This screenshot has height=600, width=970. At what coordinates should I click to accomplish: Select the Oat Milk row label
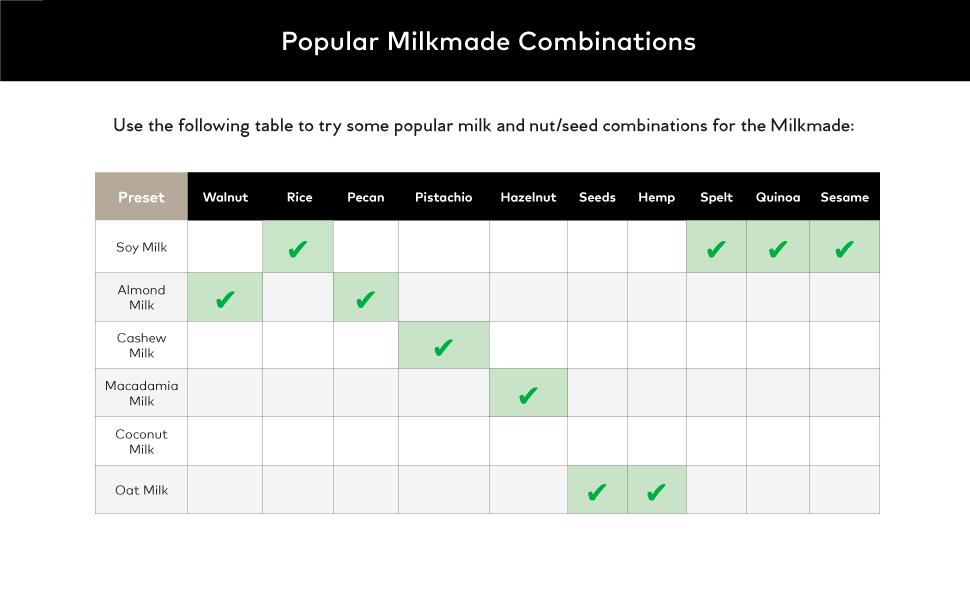[141, 490]
